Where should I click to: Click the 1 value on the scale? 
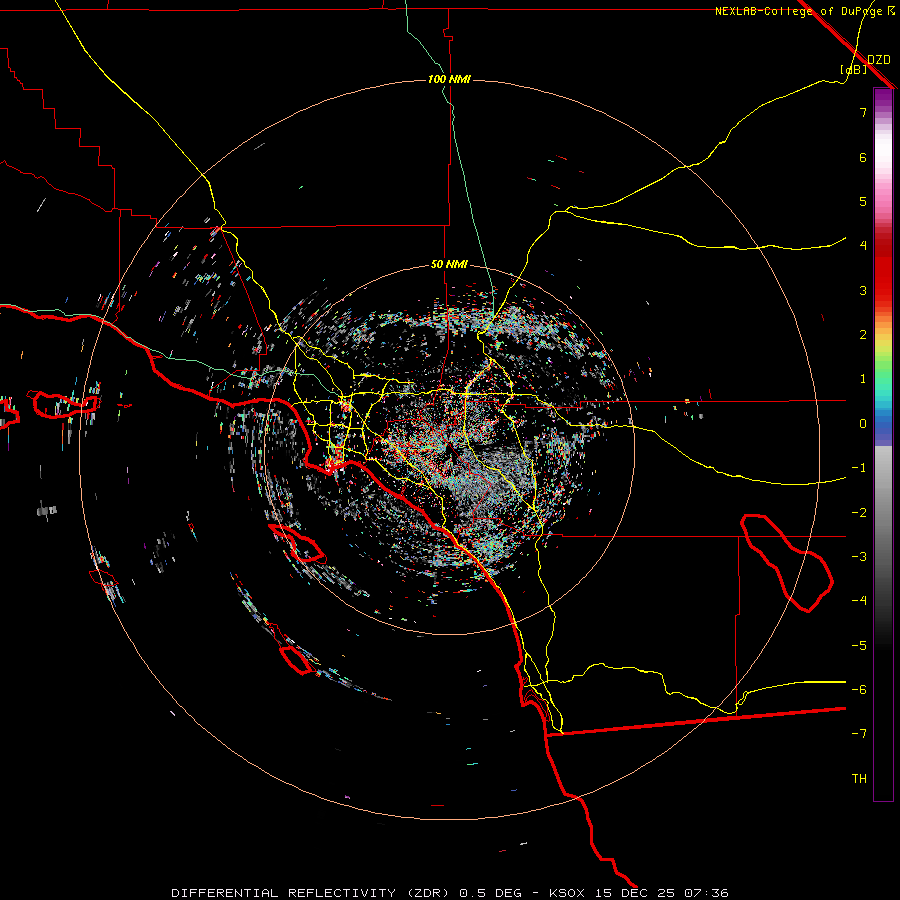[x=863, y=379]
